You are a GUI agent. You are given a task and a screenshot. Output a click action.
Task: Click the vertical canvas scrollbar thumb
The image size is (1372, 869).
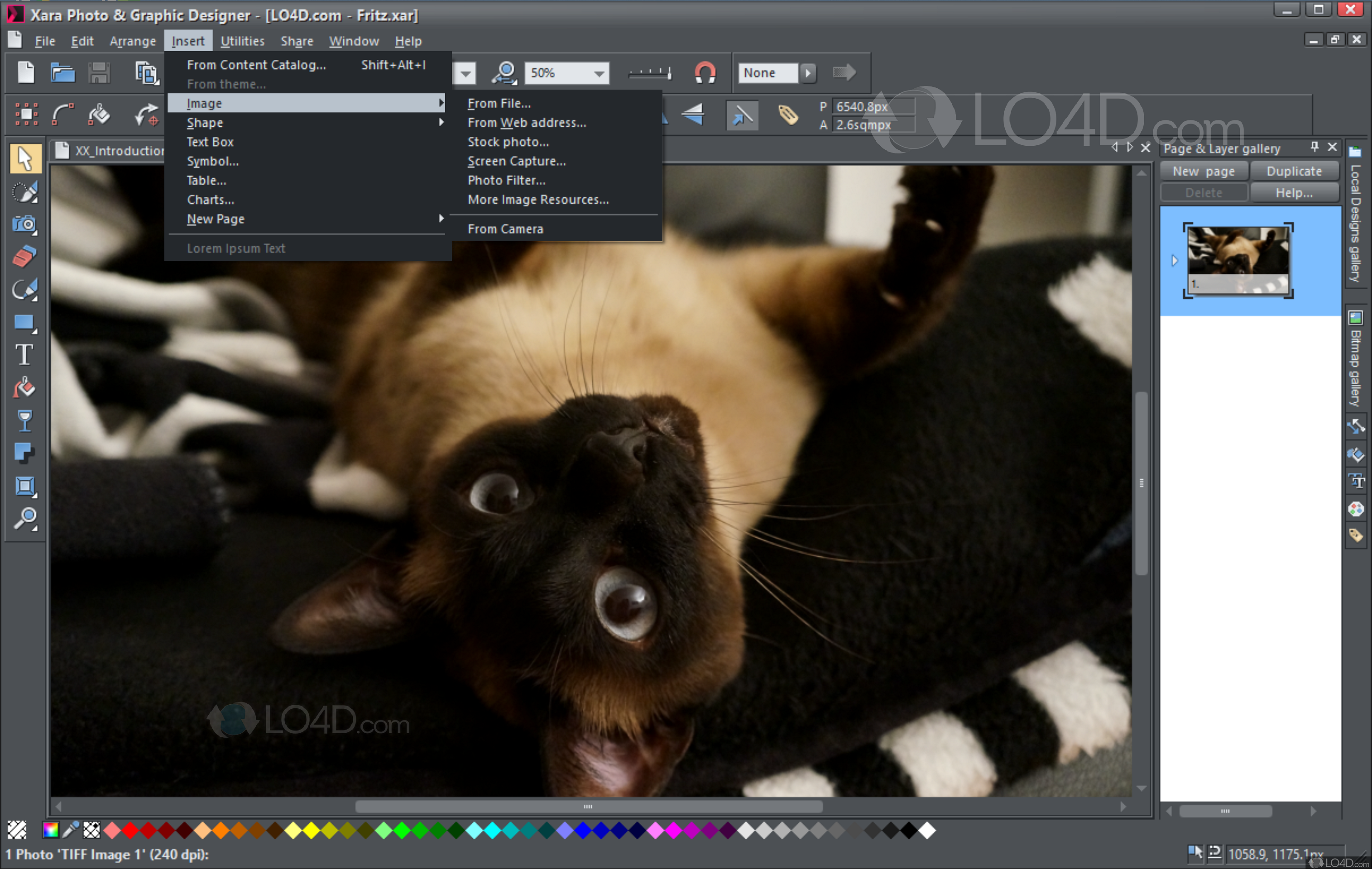click(x=1140, y=483)
